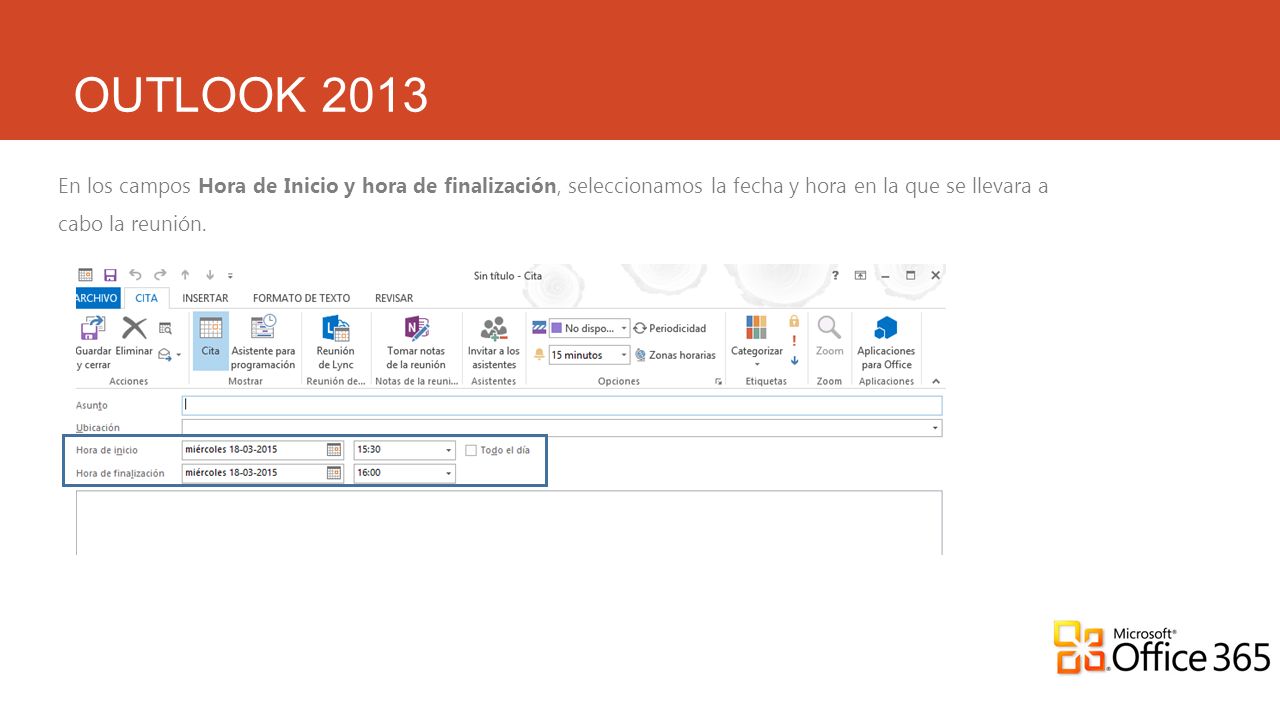Click the Show As striped icon
The width and height of the screenshot is (1280, 720).
(x=539, y=328)
